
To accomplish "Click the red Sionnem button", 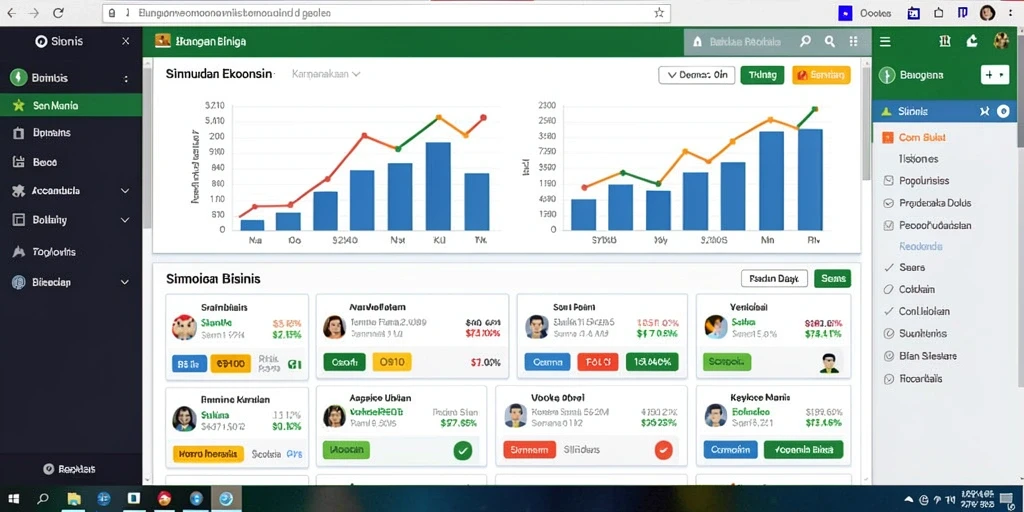I will (x=530, y=449).
